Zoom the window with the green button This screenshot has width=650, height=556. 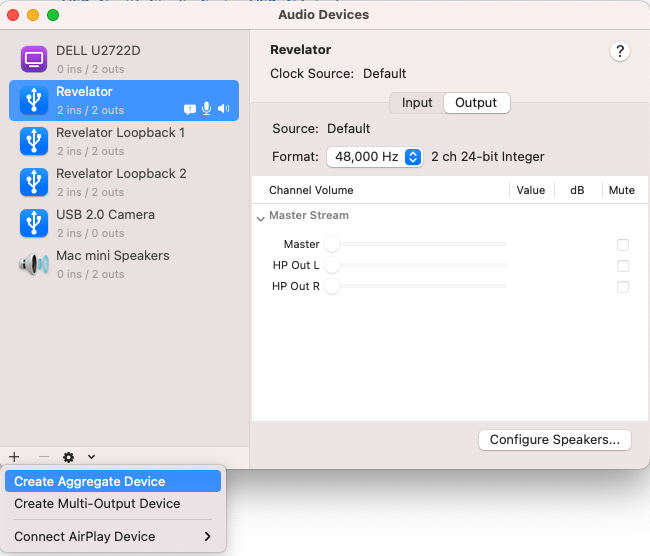coord(53,15)
